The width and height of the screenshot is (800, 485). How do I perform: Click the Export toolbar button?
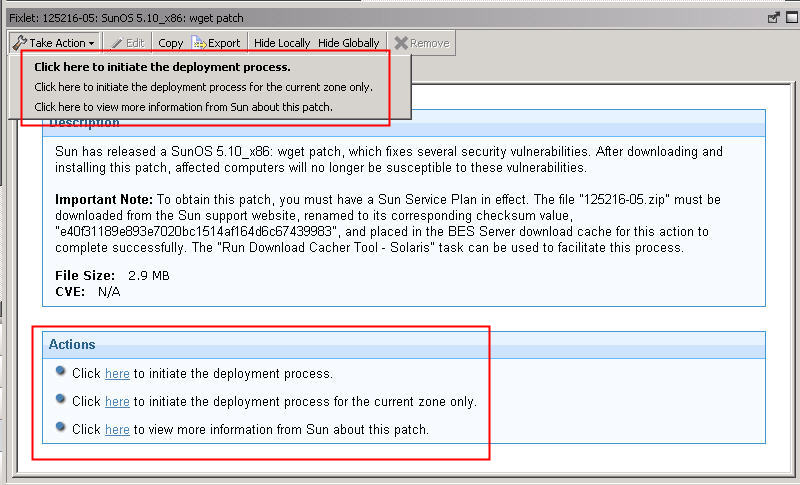point(216,43)
